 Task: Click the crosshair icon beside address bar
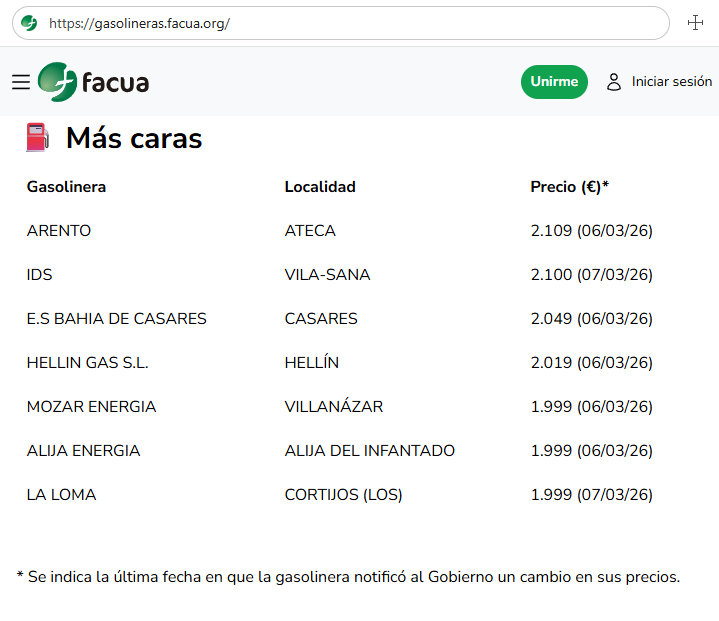[x=696, y=23]
